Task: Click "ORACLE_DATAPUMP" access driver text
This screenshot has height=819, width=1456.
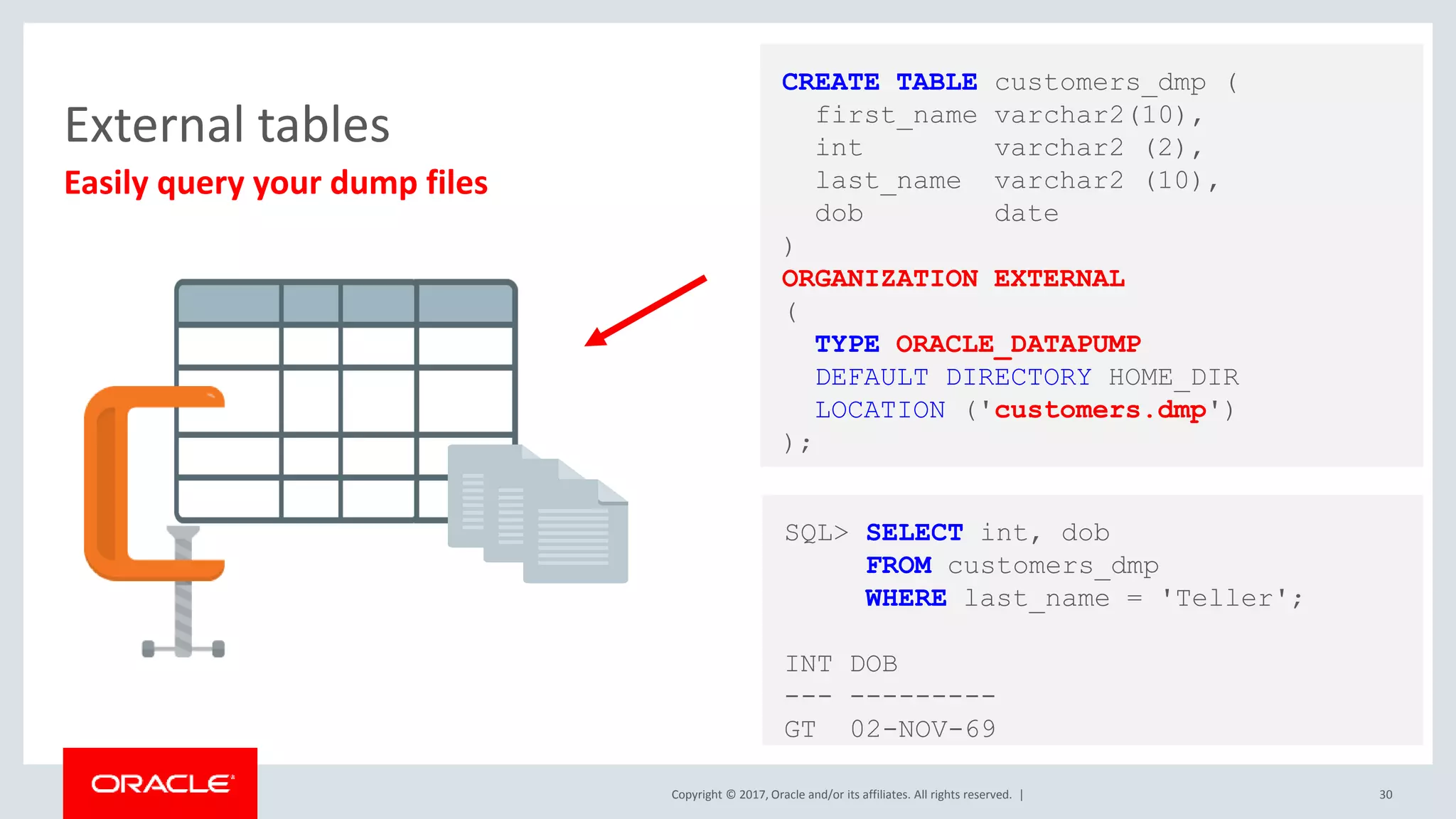Action: pyautogui.click(x=1018, y=345)
